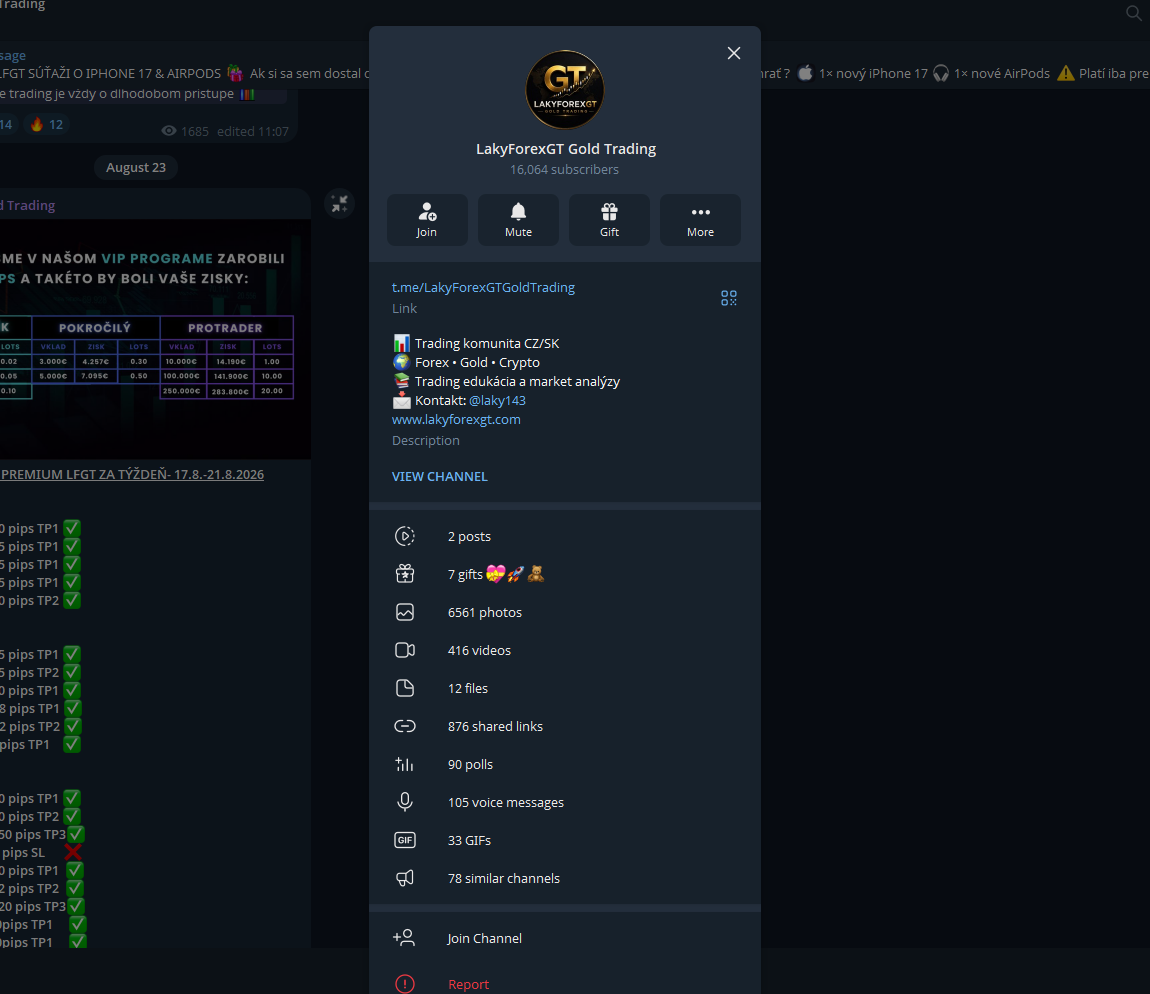Open the VIP program table image in chat
Image resolution: width=1150 pixels, height=994 pixels.
pos(155,339)
